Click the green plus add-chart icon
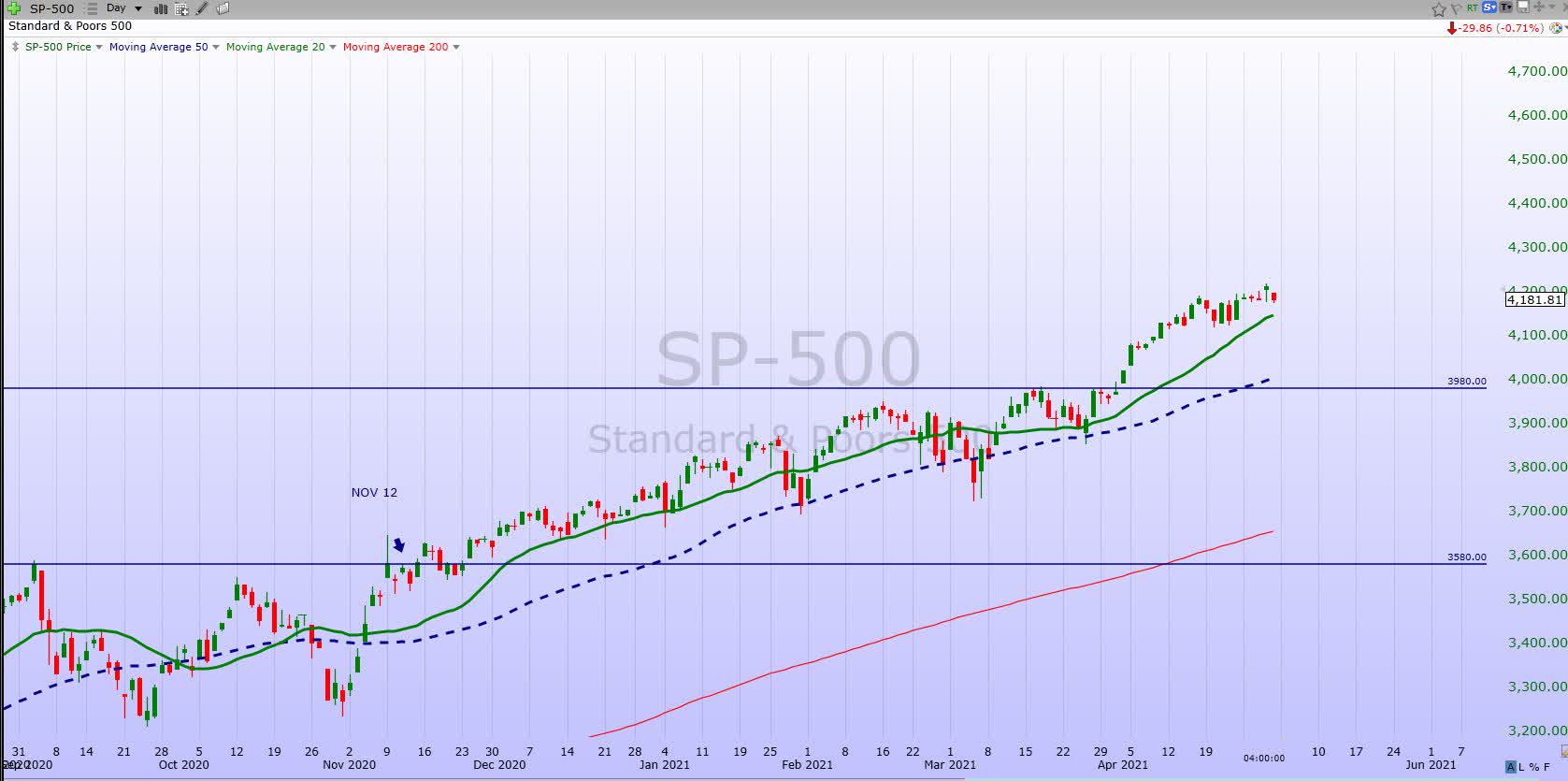 tap(14, 8)
